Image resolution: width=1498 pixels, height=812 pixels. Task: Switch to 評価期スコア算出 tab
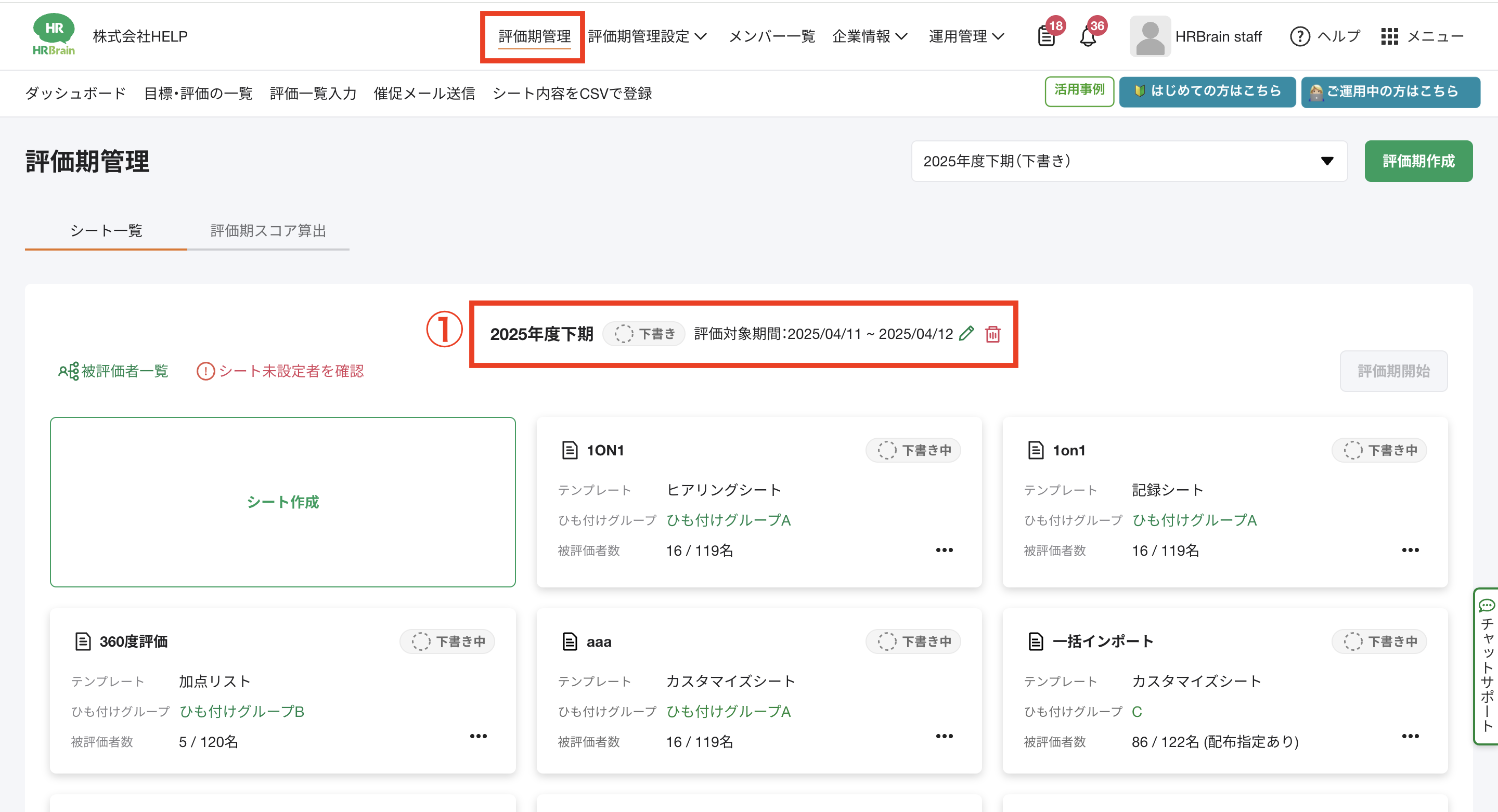(x=268, y=231)
